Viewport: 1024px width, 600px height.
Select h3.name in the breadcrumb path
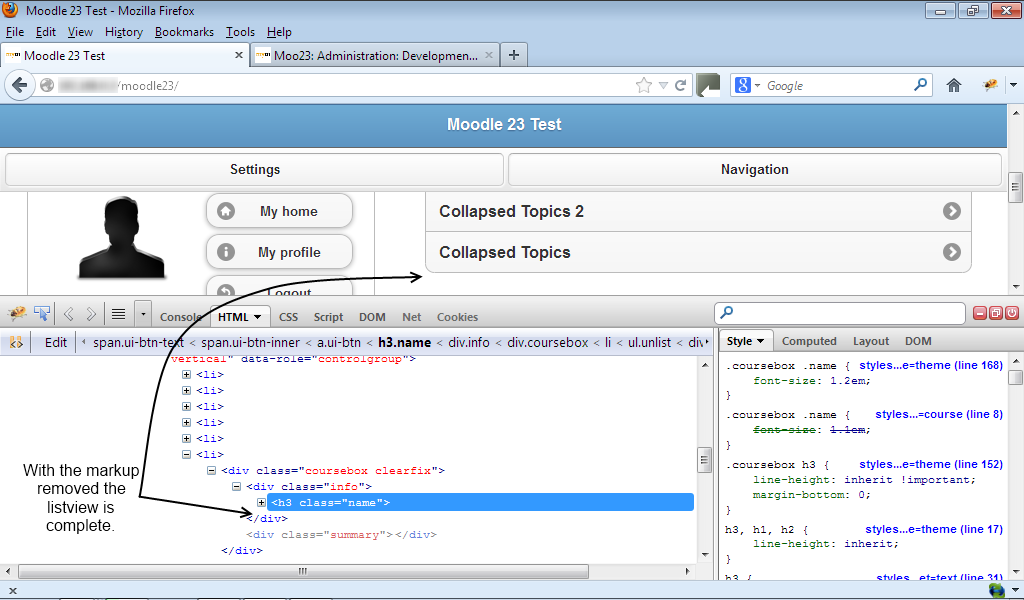404,342
